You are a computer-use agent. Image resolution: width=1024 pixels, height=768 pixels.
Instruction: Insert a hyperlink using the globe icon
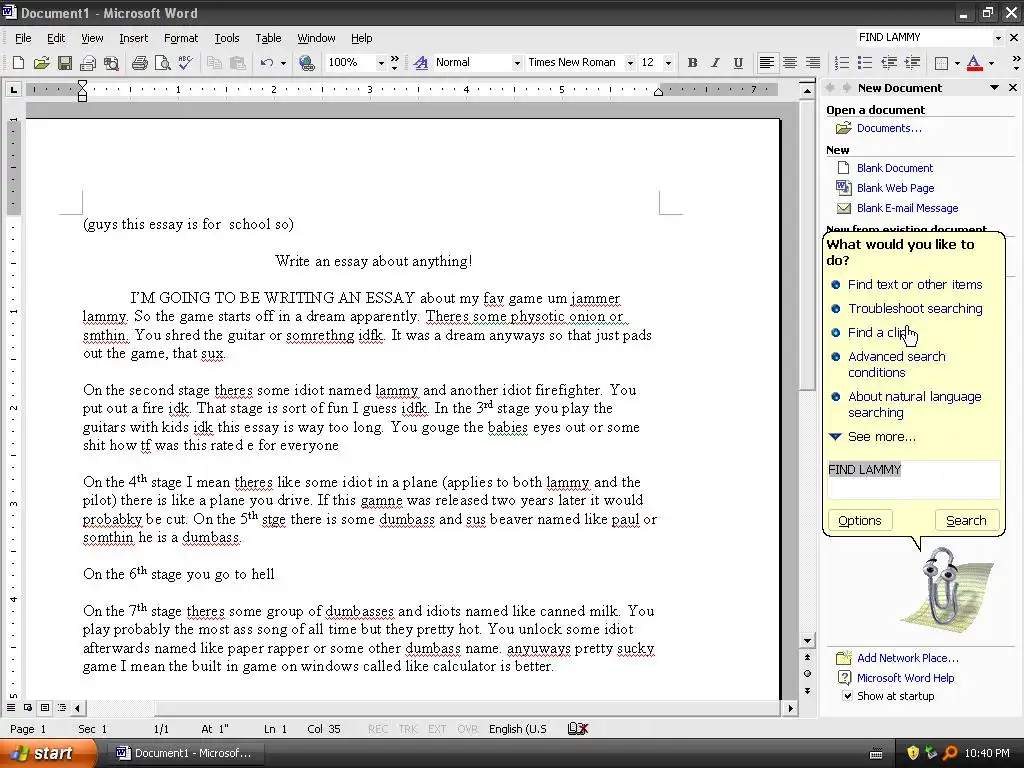[306, 63]
